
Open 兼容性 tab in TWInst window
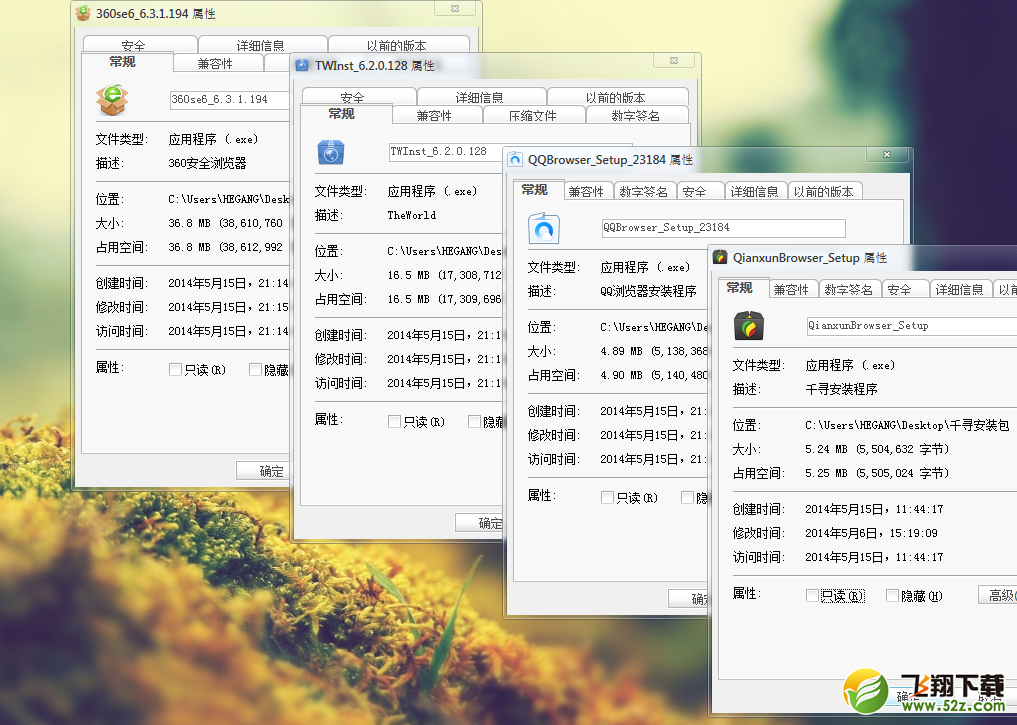coord(437,115)
